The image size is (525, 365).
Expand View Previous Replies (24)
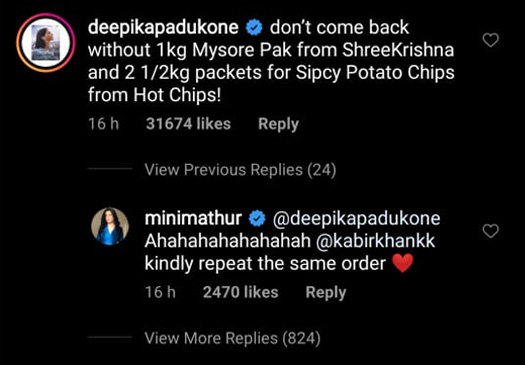[x=240, y=170]
